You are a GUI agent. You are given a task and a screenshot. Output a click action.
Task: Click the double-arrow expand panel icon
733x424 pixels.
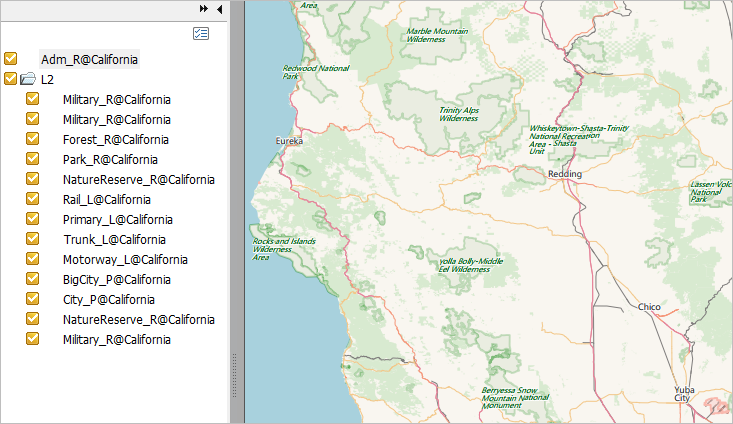click(204, 8)
